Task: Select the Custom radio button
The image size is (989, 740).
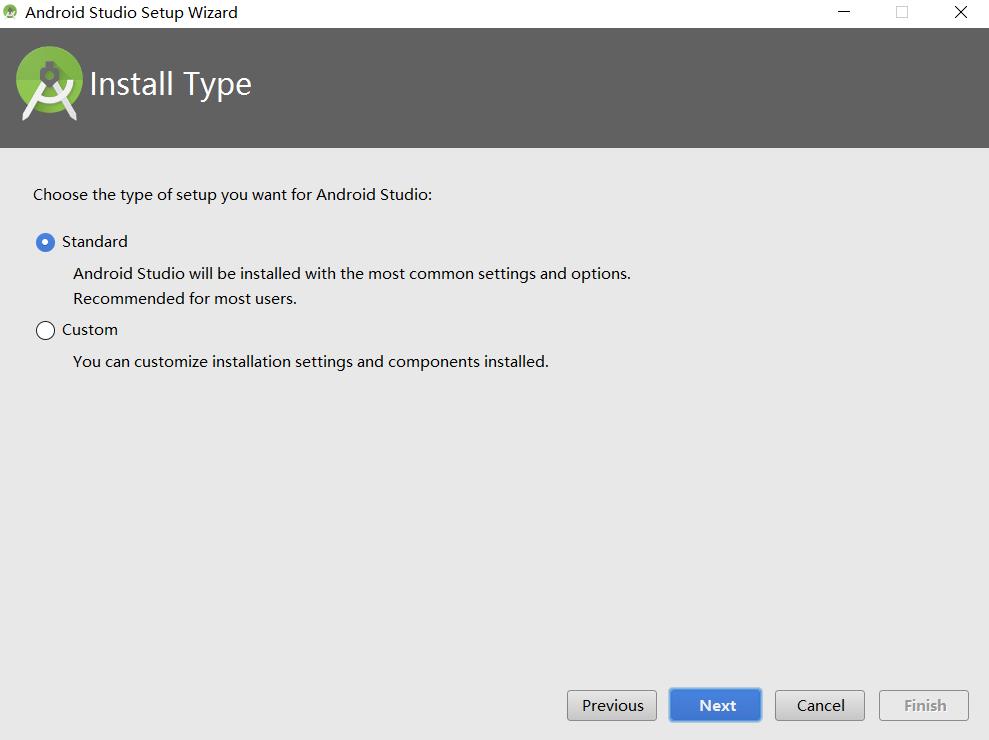Action: tap(45, 330)
